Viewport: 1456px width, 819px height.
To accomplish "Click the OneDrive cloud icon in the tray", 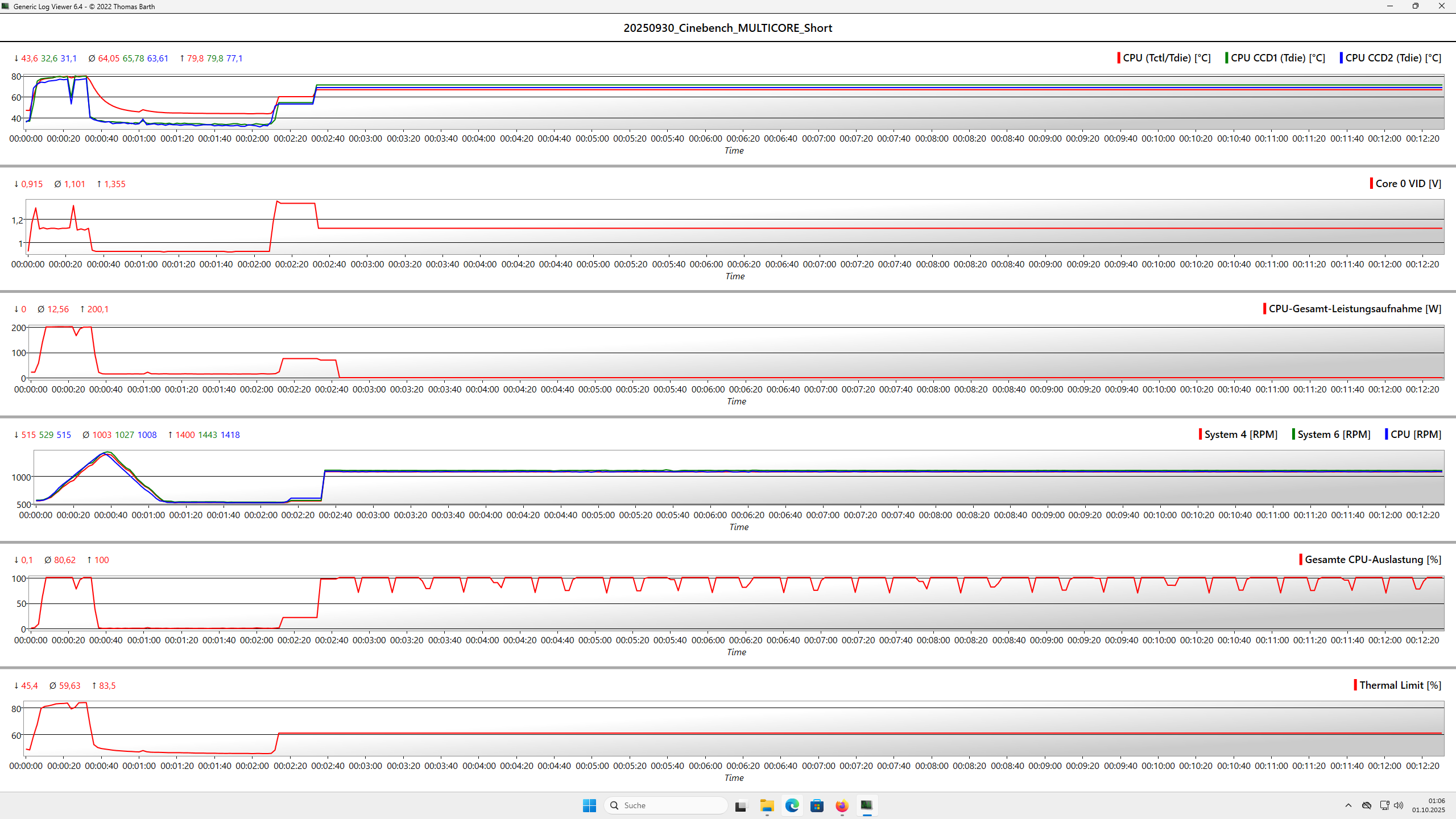I will click(1367, 805).
